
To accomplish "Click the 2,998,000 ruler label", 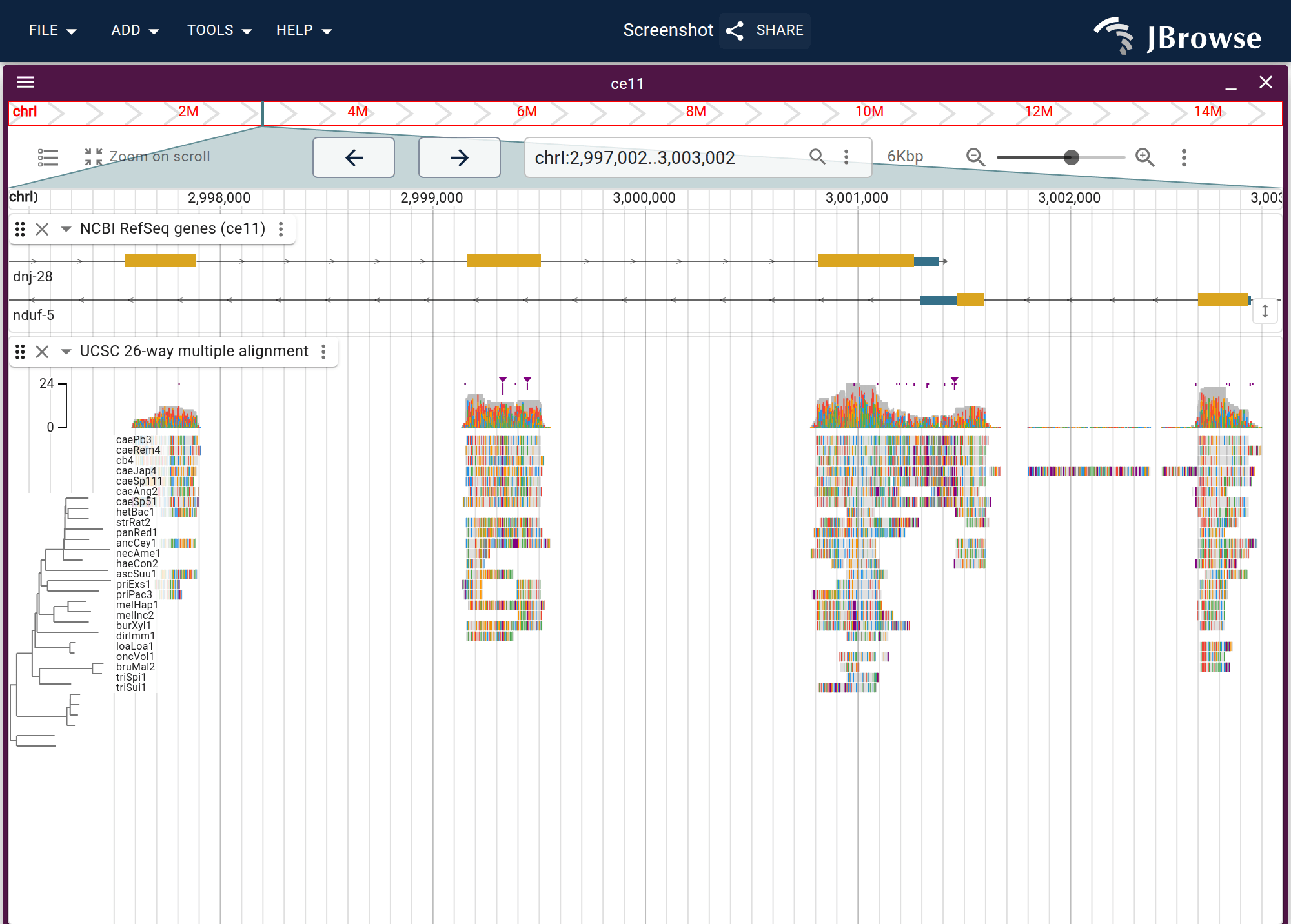I will [219, 198].
